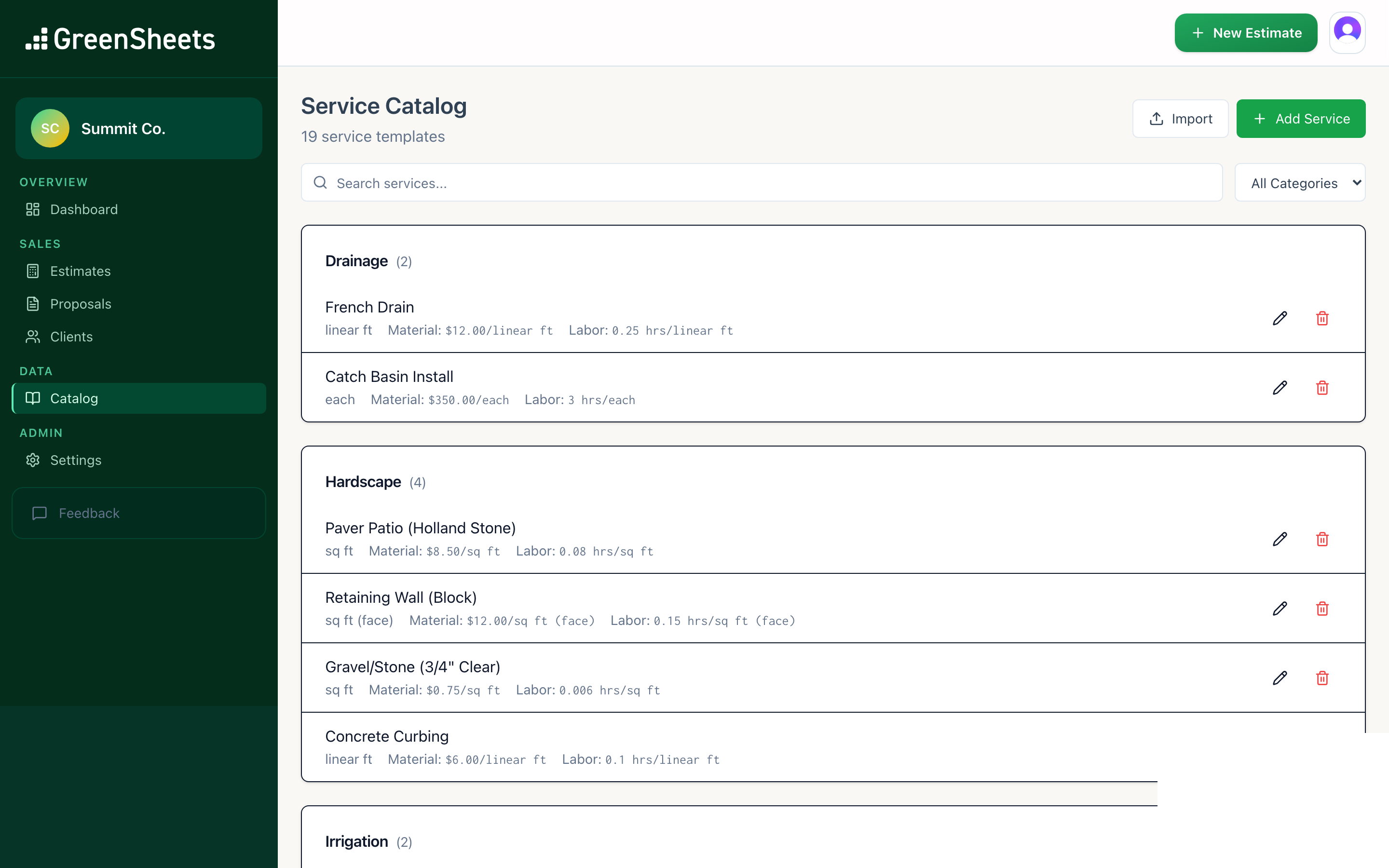Delete Retaining Wall using its trash icon
Viewport: 1389px width, 868px height.
click(x=1322, y=609)
